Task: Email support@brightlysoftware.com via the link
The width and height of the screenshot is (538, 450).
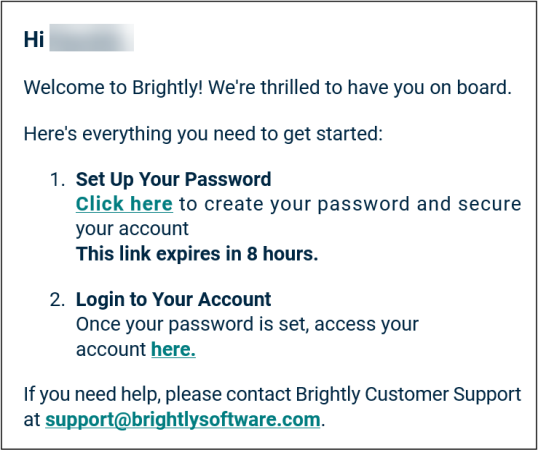Action: [183, 419]
